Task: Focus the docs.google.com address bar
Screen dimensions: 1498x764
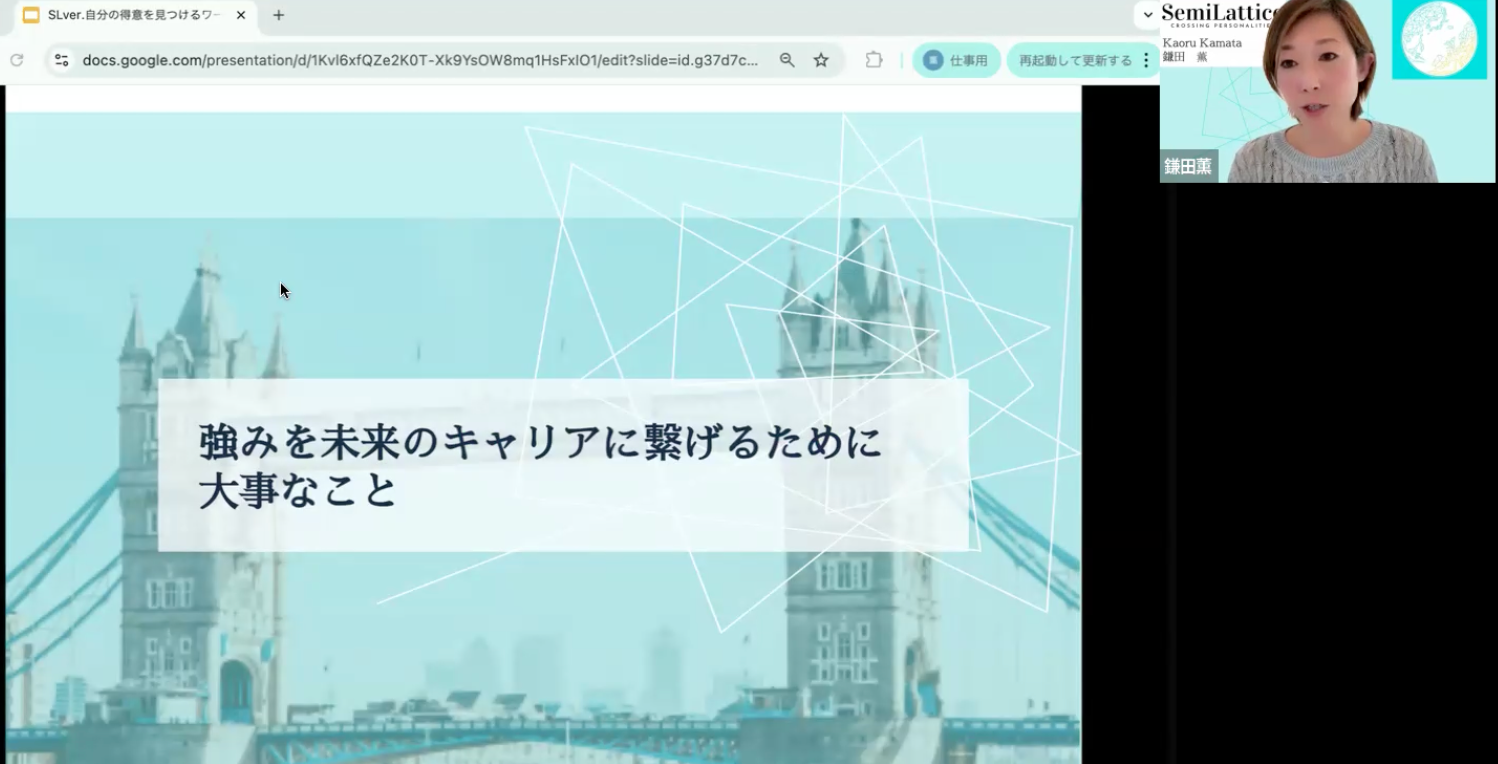Action: click(x=420, y=60)
